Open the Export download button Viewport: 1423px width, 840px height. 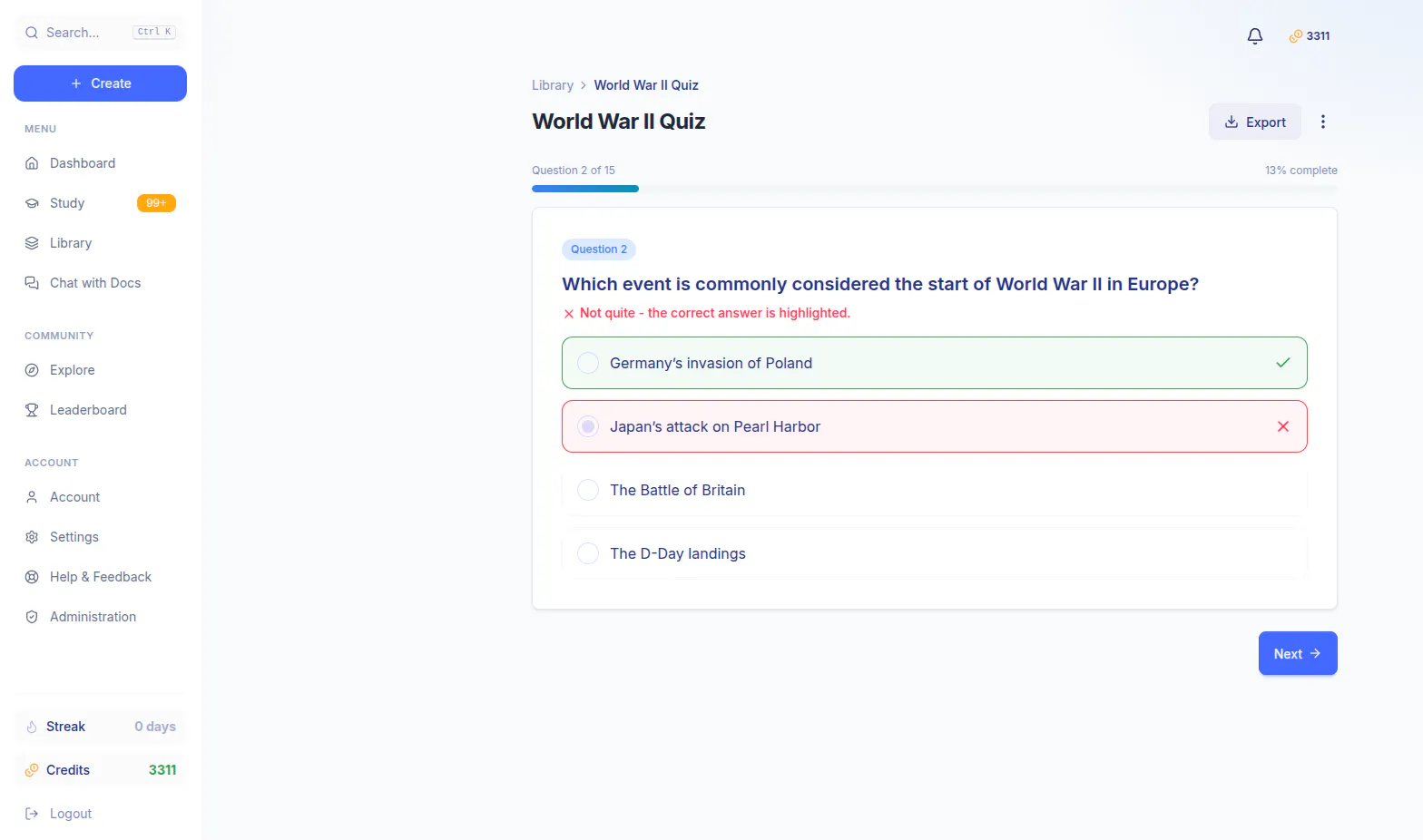[x=1255, y=122]
